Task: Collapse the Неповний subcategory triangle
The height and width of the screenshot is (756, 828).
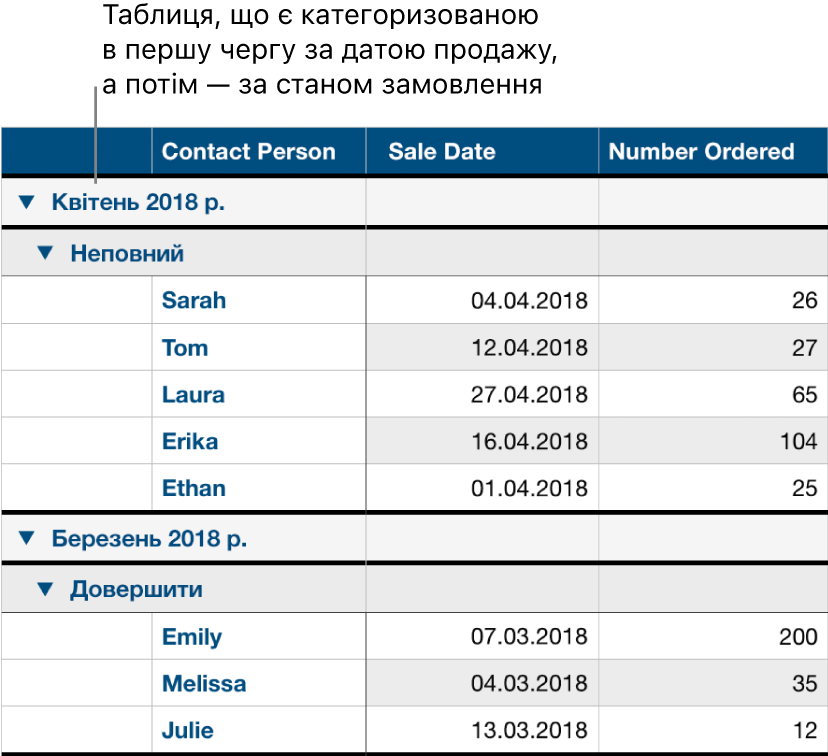Action: click(x=44, y=254)
